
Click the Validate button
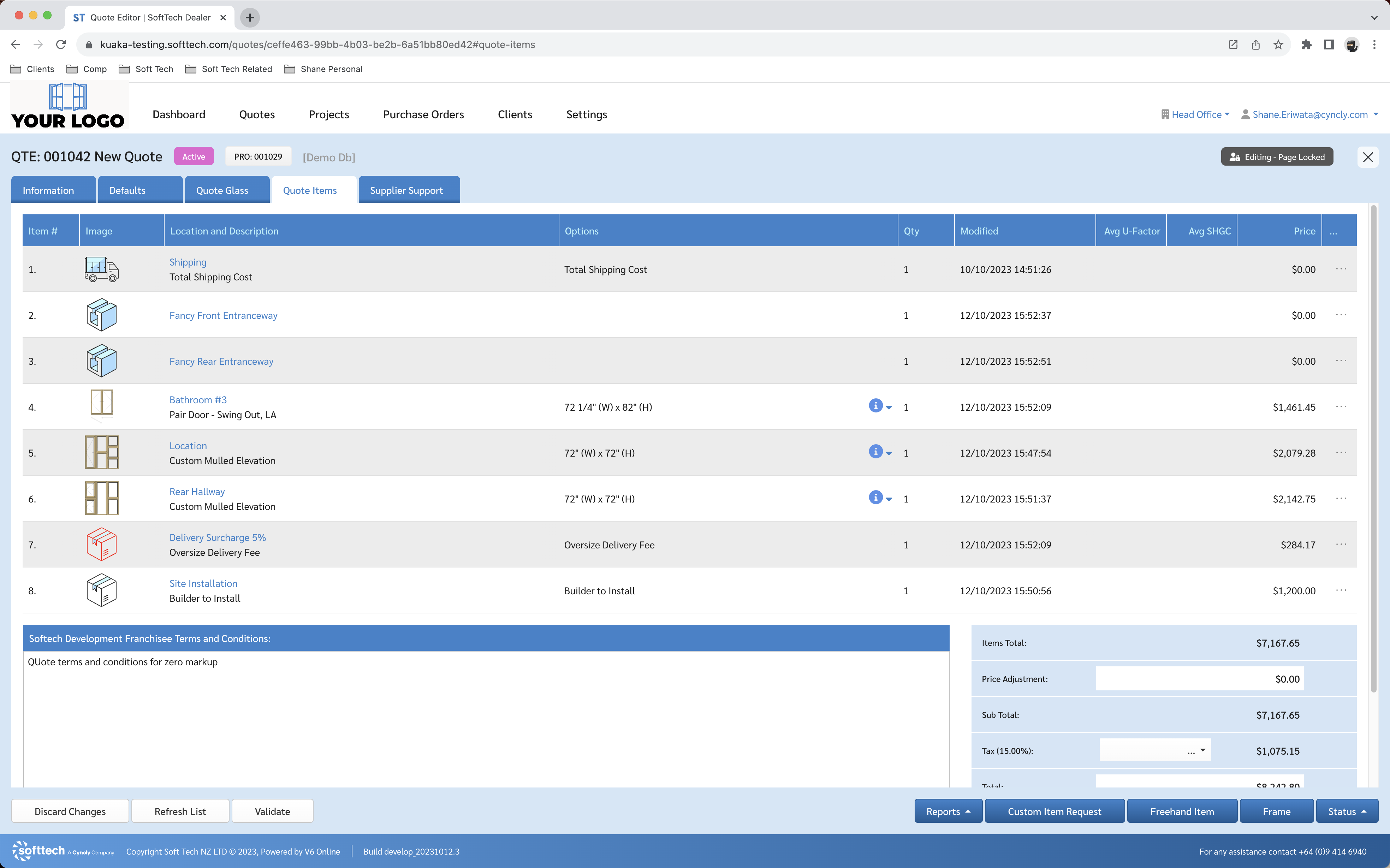coord(272,811)
